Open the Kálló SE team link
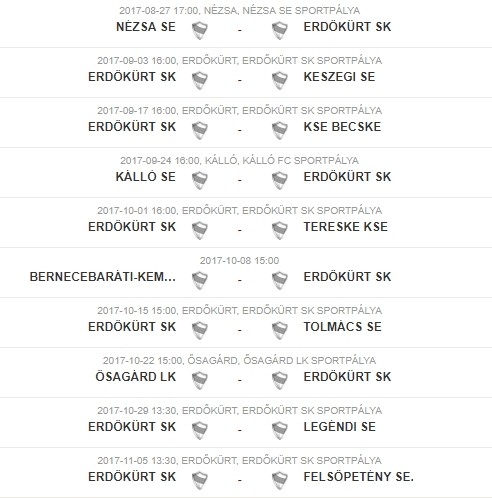492x498 pixels. click(145, 177)
